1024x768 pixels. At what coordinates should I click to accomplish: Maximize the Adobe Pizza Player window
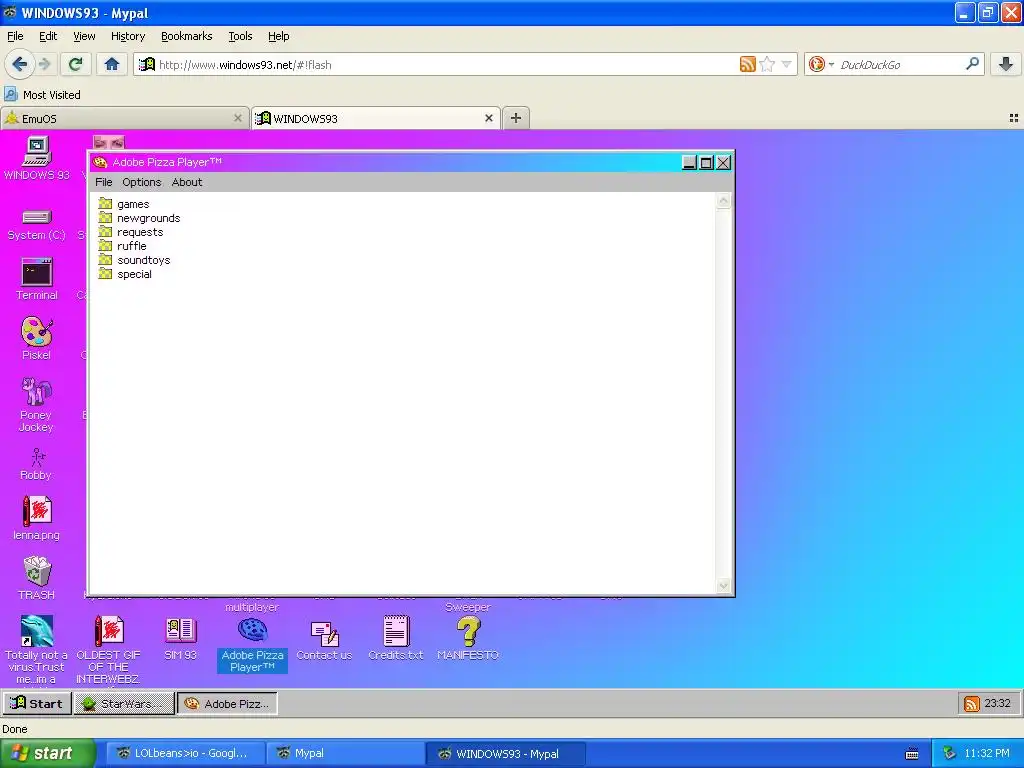coord(706,163)
